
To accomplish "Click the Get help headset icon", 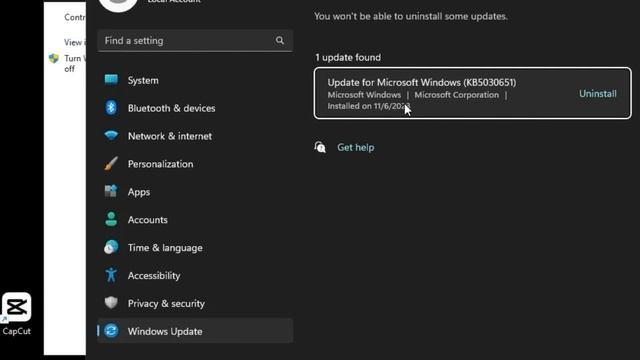I will [x=320, y=147].
